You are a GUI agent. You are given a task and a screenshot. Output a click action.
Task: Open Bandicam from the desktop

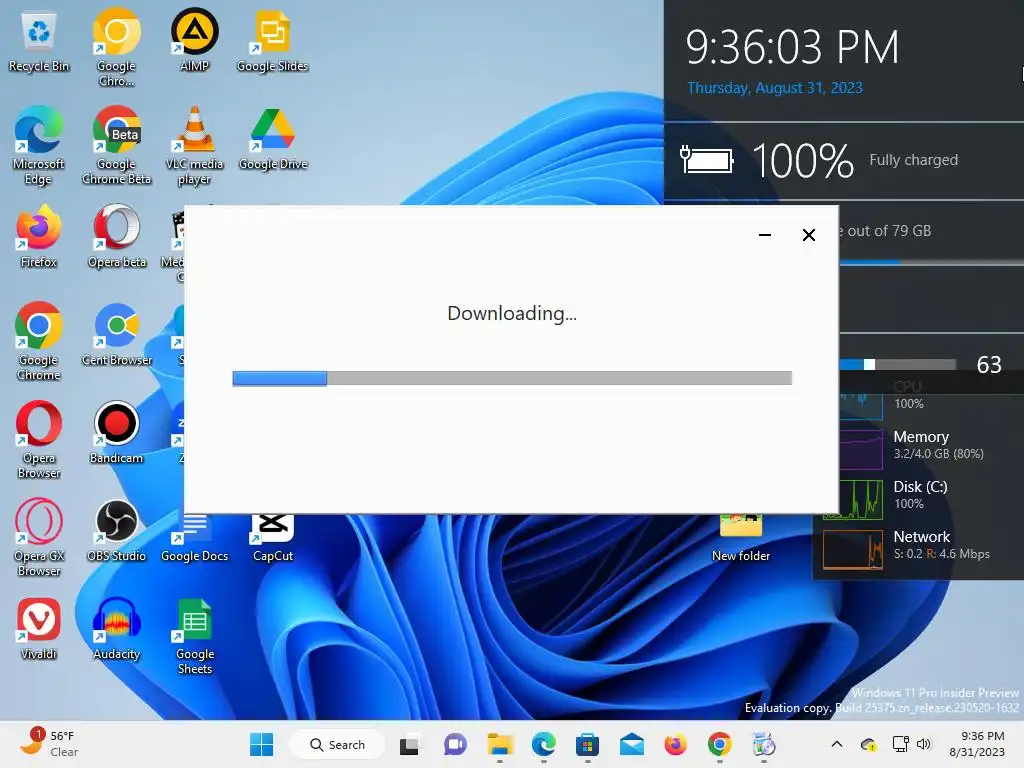click(x=116, y=434)
